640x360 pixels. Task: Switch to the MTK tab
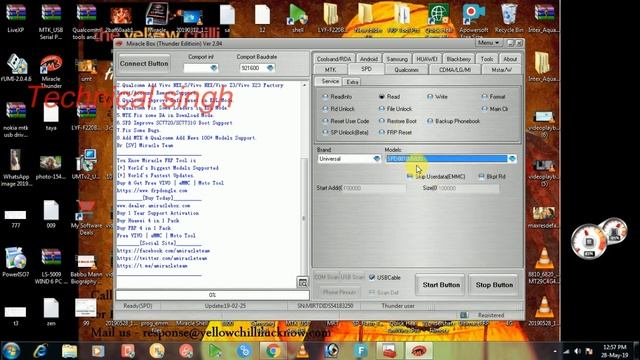point(331,70)
